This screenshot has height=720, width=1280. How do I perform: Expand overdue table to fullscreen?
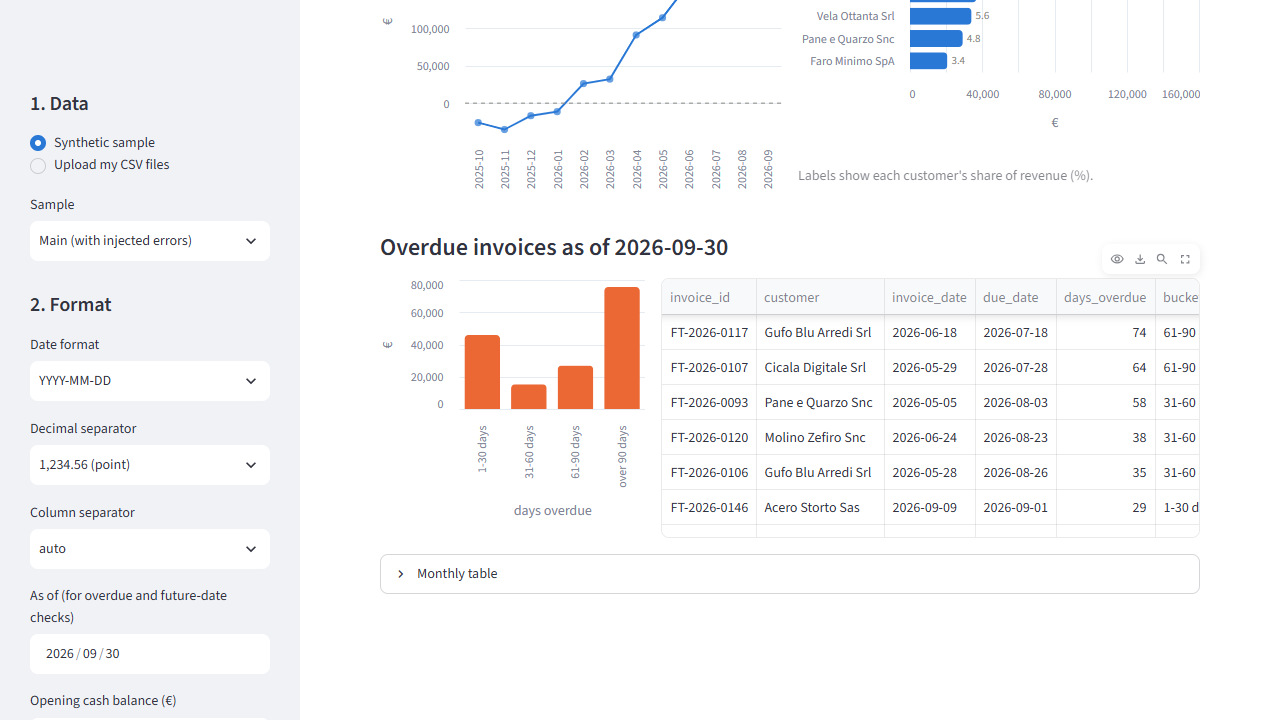coord(1185,259)
